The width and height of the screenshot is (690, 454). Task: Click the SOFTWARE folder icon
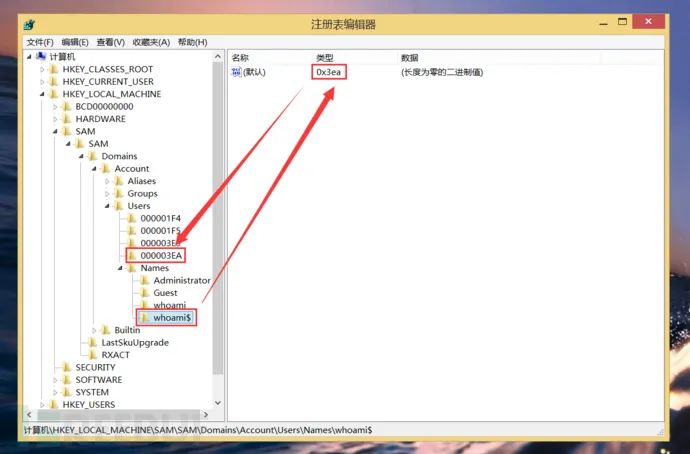coord(66,379)
